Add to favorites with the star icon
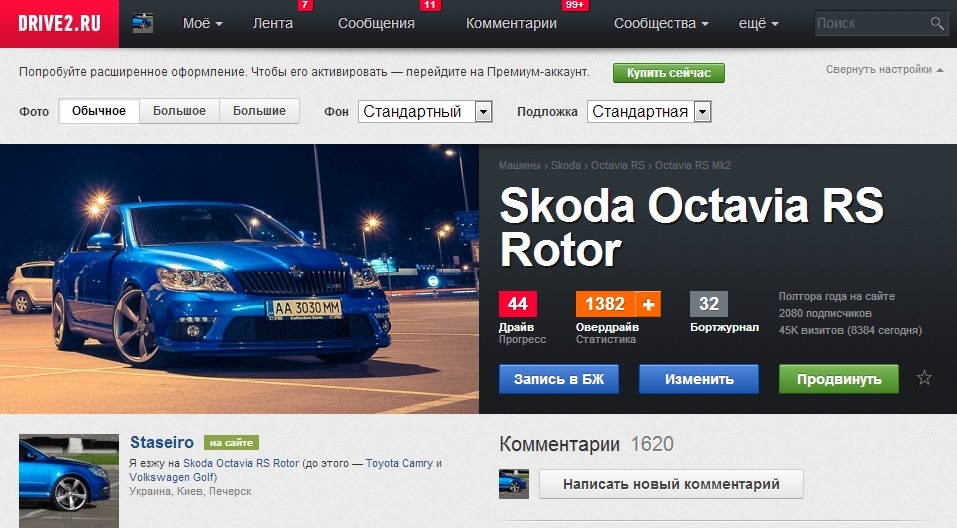 [924, 378]
